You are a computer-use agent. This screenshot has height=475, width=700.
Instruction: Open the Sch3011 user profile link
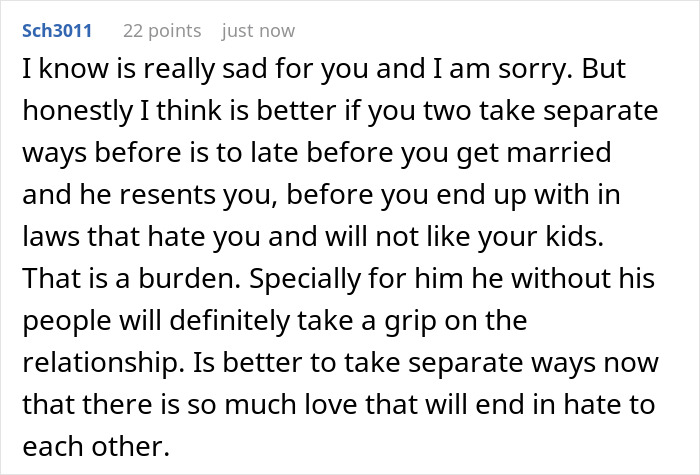(56, 31)
